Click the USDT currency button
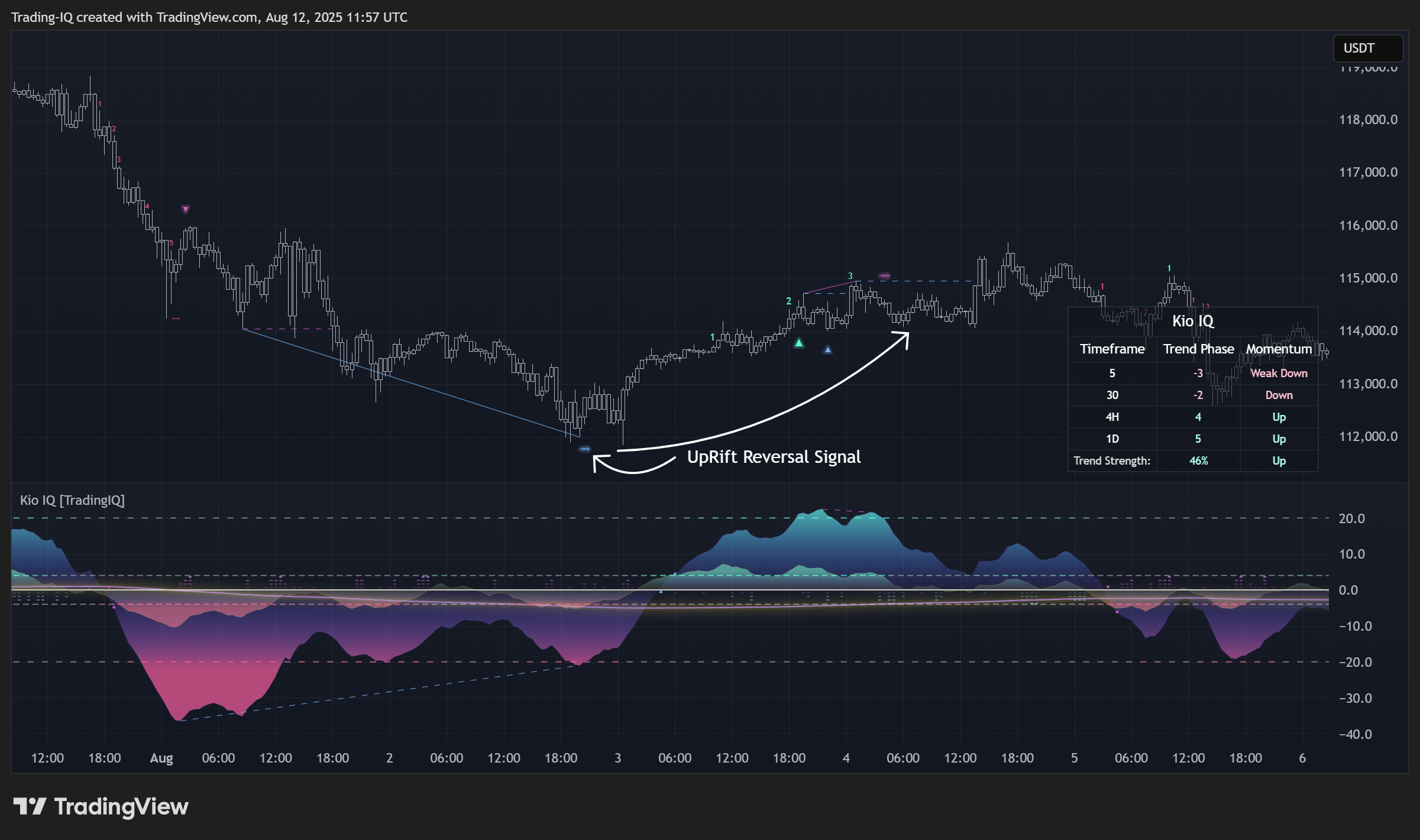The height and width of the screenshot is (840, 1420). pos(1367,48)
